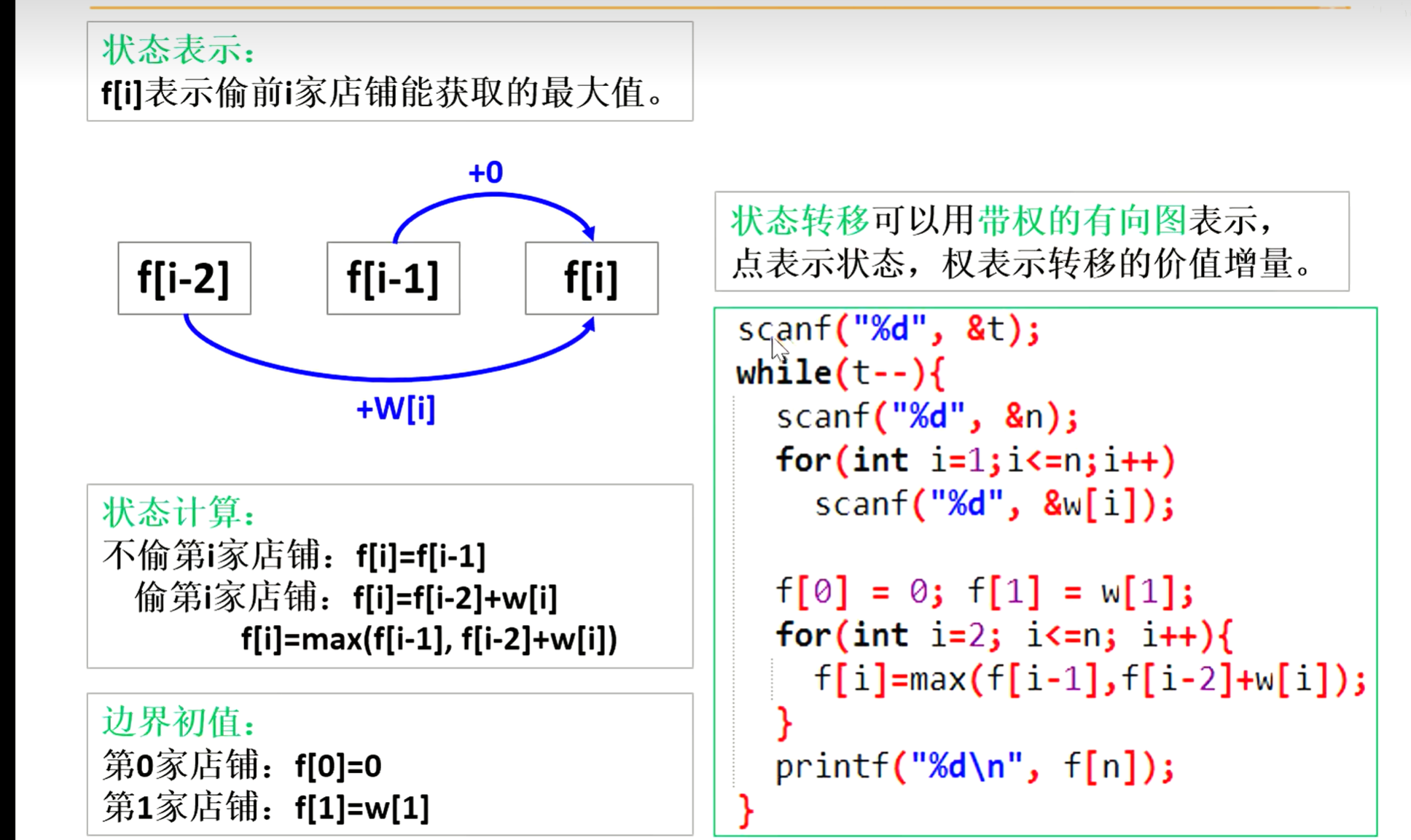
Task: Click the 点表示状态，权表示转移的价值增量 line
Action: coord(1021,263)
